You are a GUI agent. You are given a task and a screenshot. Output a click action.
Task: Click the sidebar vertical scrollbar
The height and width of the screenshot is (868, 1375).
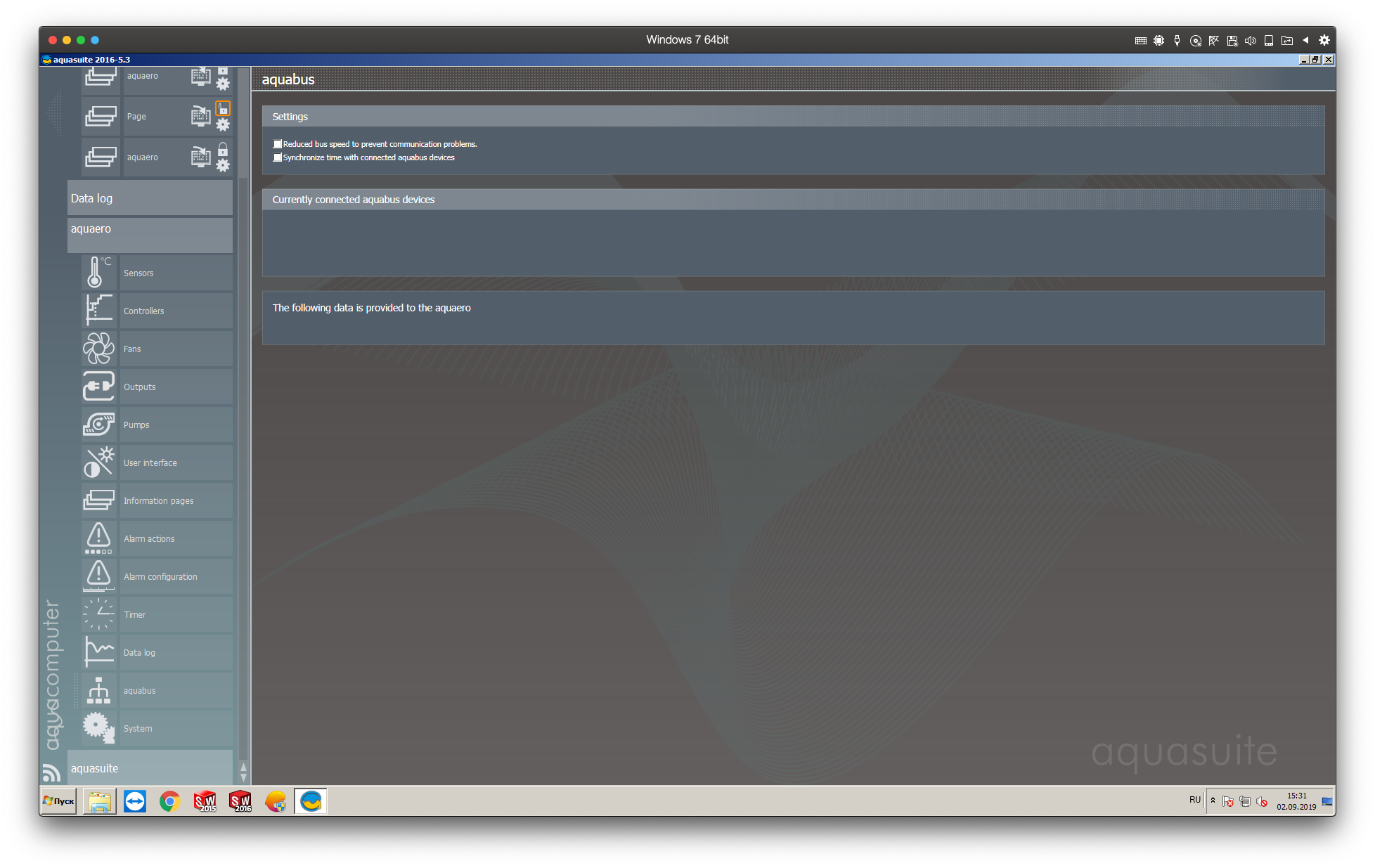click(x=243, y=422)
